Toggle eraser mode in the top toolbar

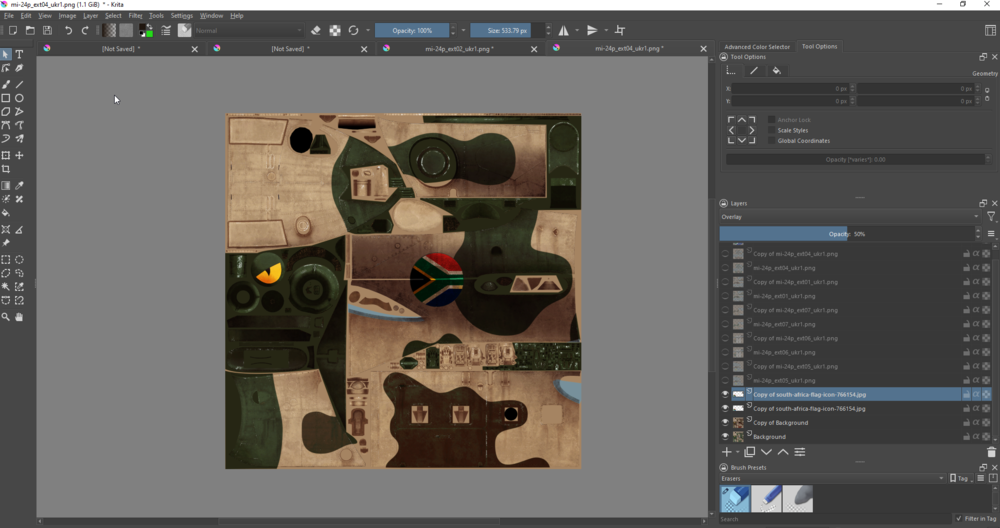[316, 31]
